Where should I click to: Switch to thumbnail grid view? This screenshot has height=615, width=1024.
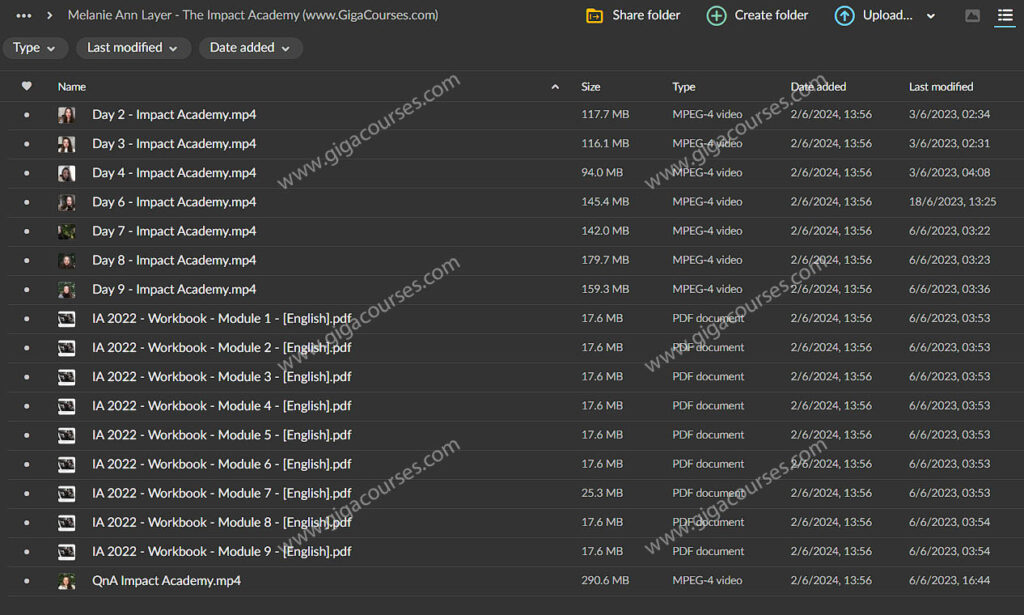972,16
